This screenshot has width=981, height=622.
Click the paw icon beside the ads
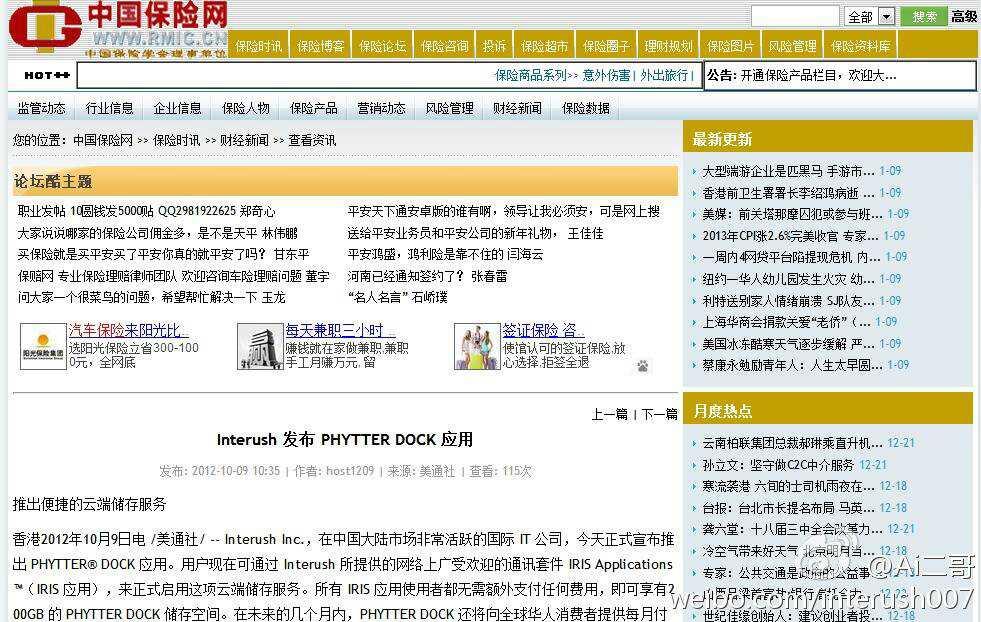click(643, 366)
